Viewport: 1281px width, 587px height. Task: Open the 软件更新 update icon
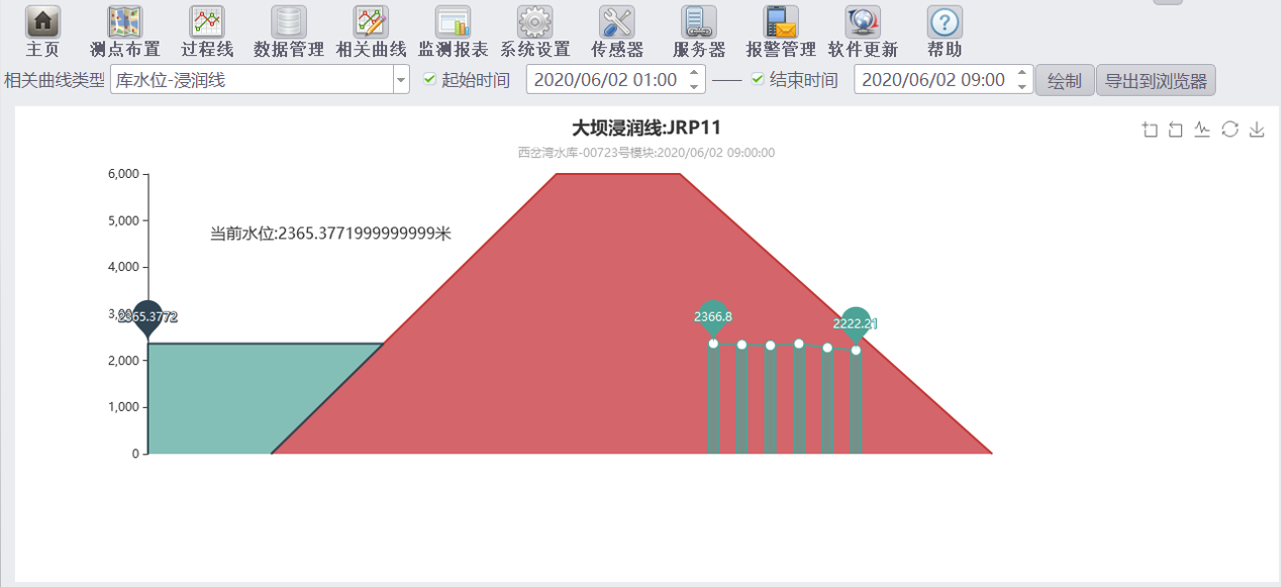pos(863,22)
